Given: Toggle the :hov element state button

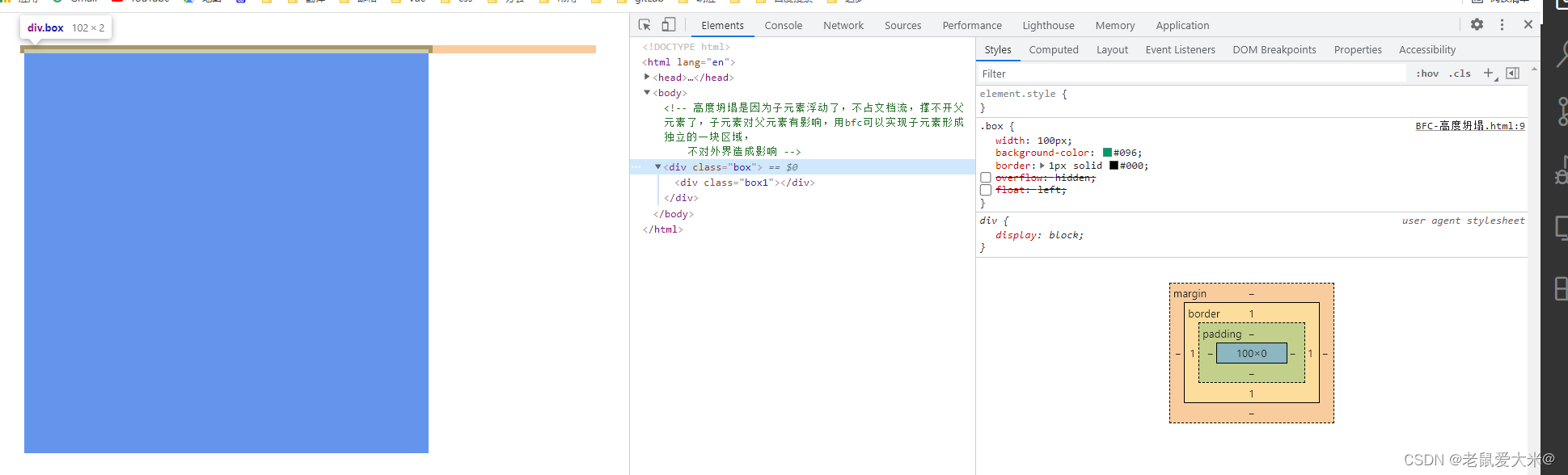Looking at the screenshot, I should point(1427,74).
